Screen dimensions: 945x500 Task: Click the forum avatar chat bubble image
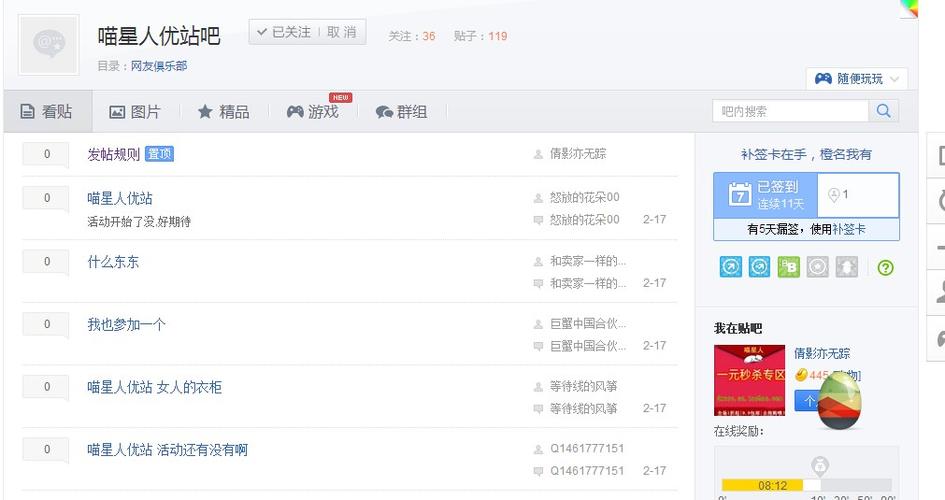pyautogui.click(x=49, y=45)
